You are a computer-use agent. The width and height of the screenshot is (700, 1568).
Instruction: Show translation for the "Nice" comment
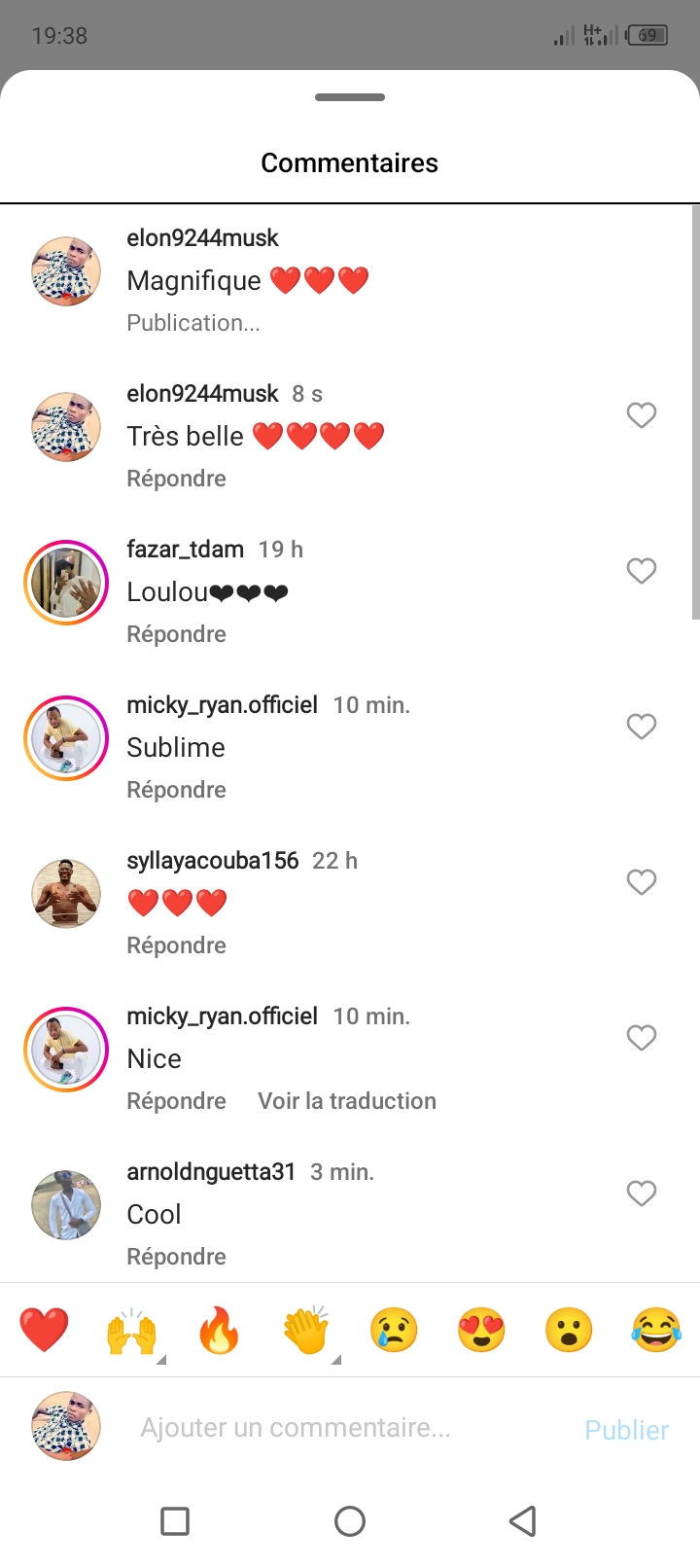click(346, 1101)
